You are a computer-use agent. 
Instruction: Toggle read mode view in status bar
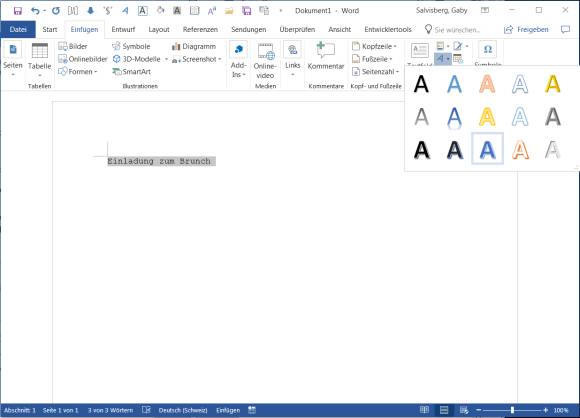[424, 410]
